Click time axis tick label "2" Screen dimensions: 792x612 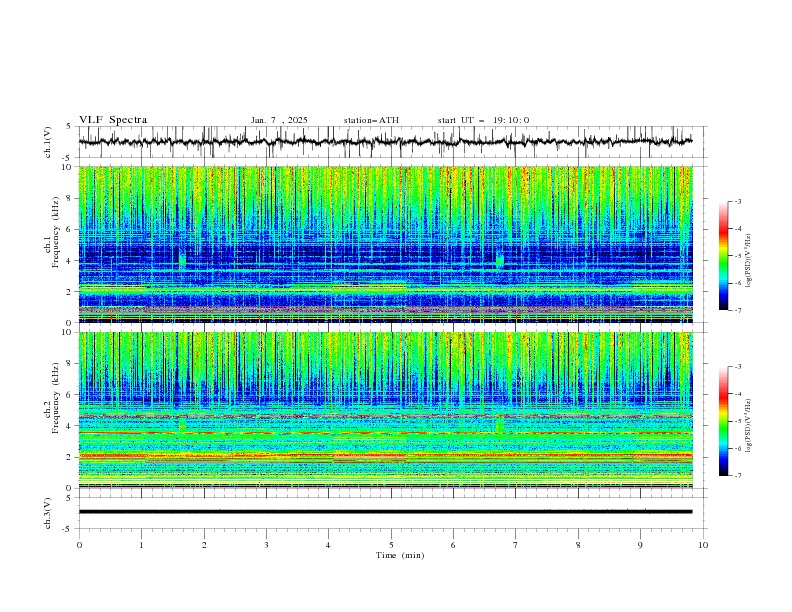(204, 545)
